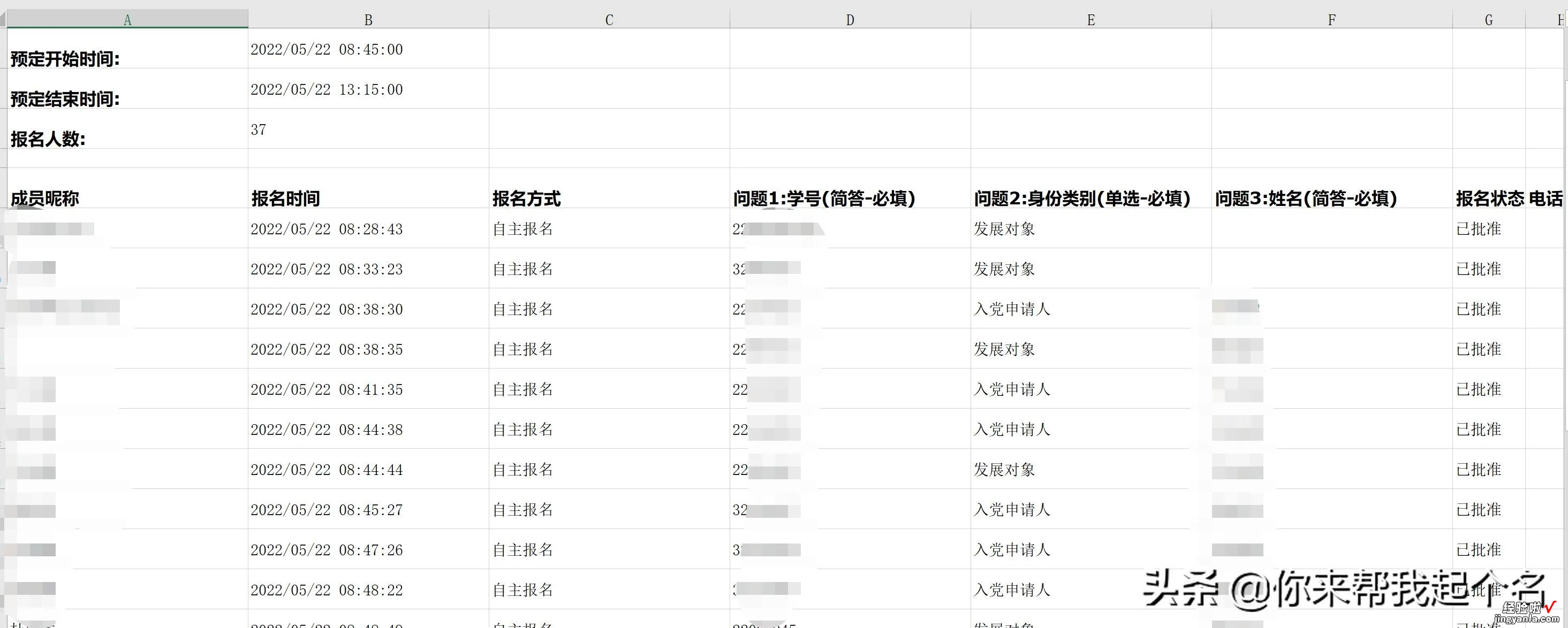Select signup time 2022/05/22 08:44:38

pos(368,428)
